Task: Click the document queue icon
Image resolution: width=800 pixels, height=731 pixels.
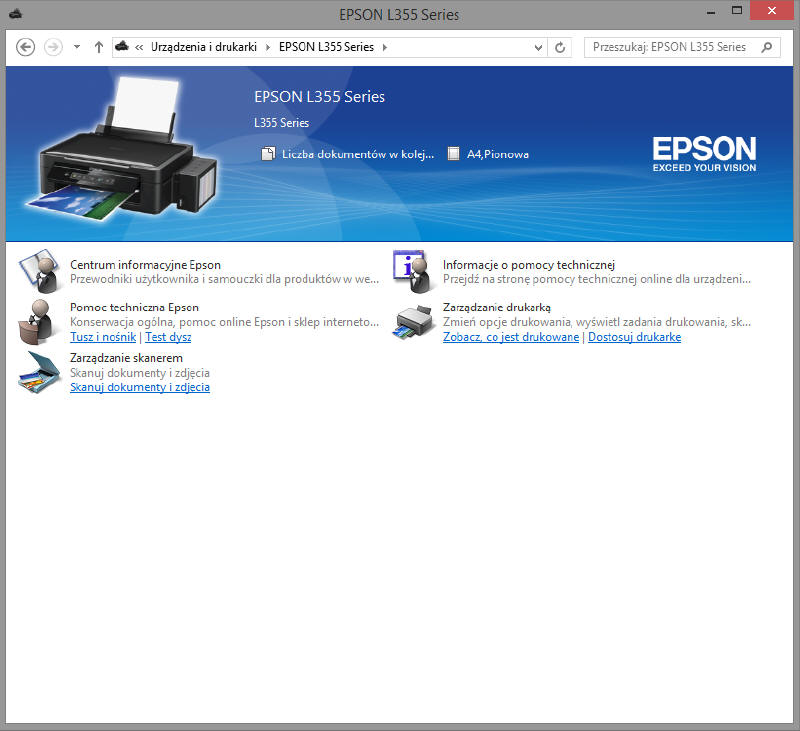Action: [268, 154]
